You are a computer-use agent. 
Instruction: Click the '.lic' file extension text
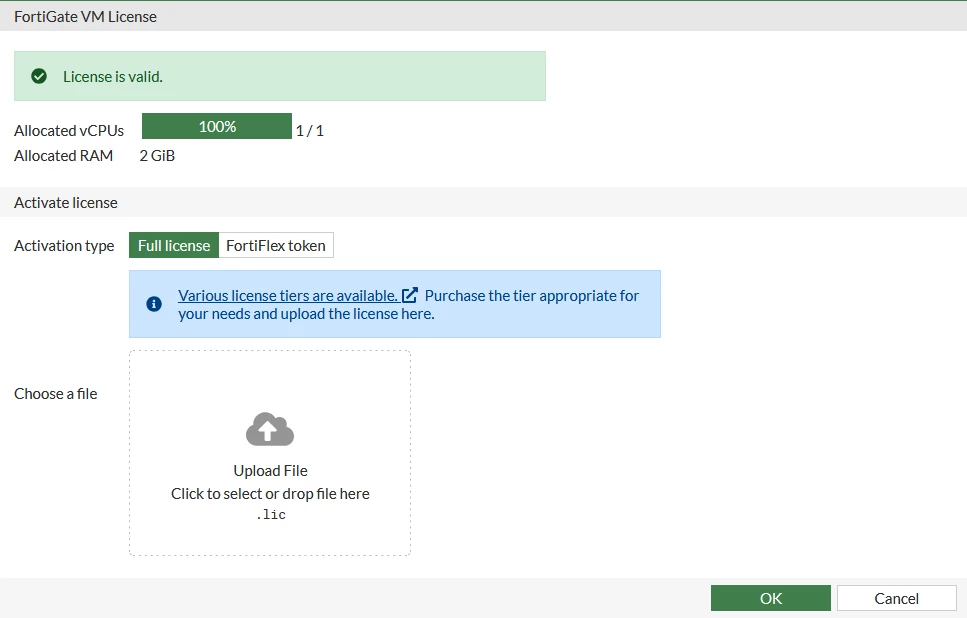271,514
